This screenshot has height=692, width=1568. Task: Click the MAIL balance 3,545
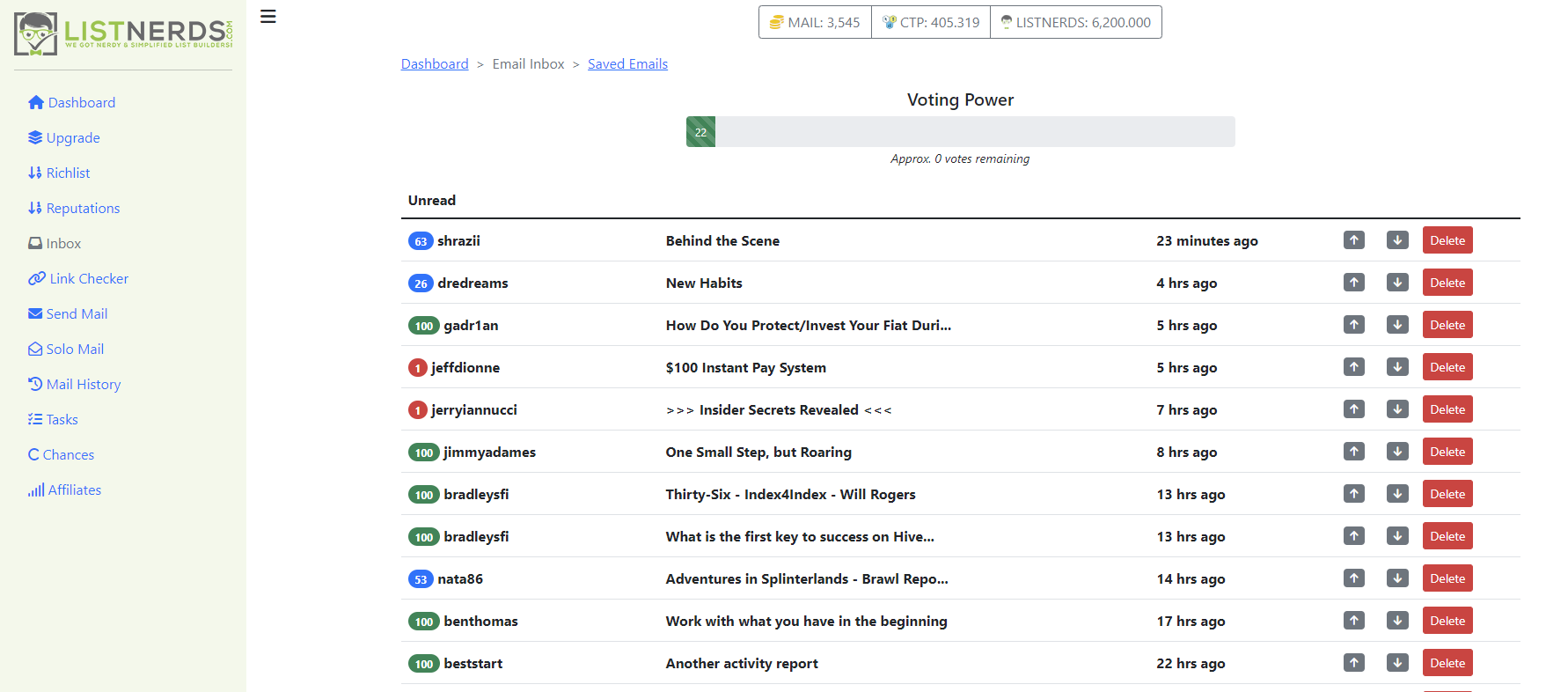pos(815,22)
